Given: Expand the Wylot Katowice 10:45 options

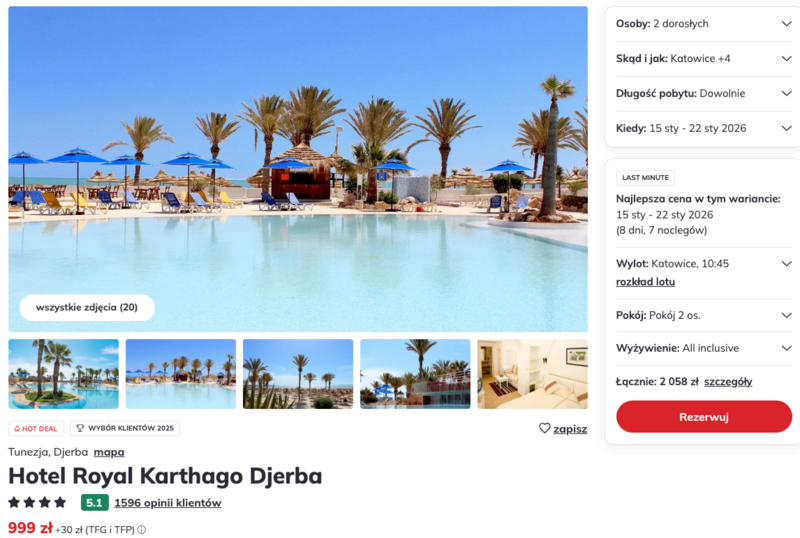Looking at the screenshot, I should click(786, 264).
